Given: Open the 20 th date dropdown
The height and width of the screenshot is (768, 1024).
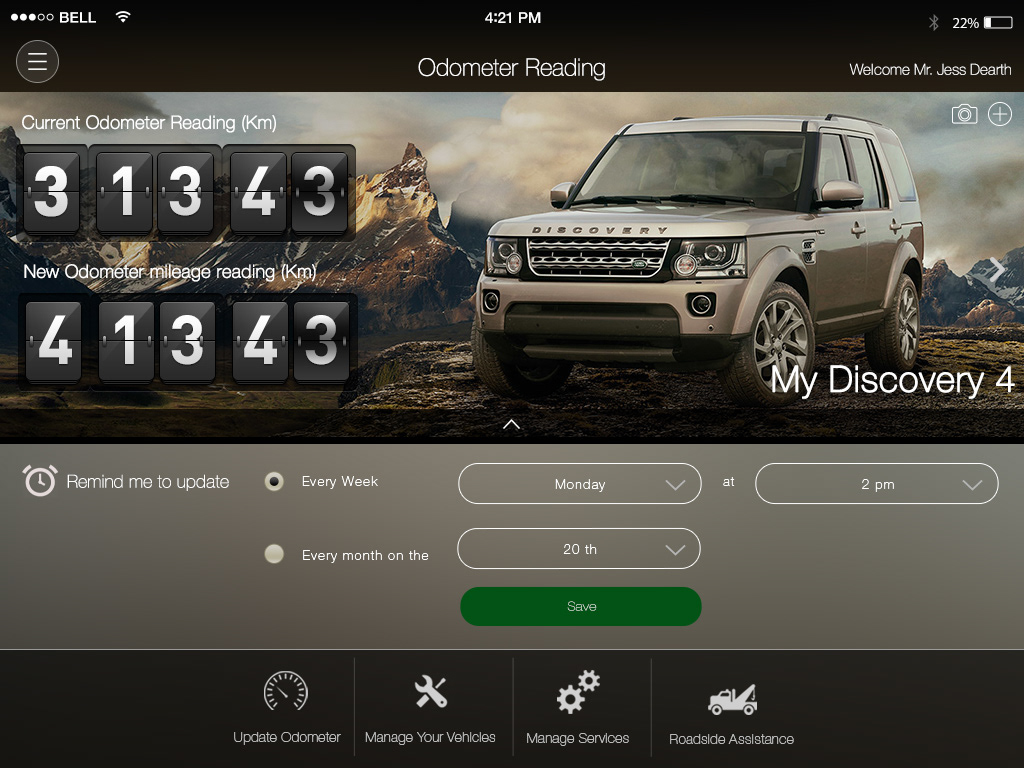Looking at the screenshot, I should pyautogui.click(x=579, y=549).
